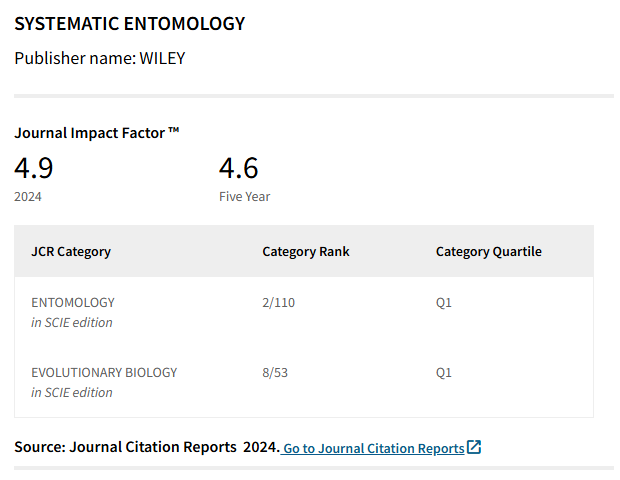Click the 4.6 five-year impact factor value

(239, 167)
